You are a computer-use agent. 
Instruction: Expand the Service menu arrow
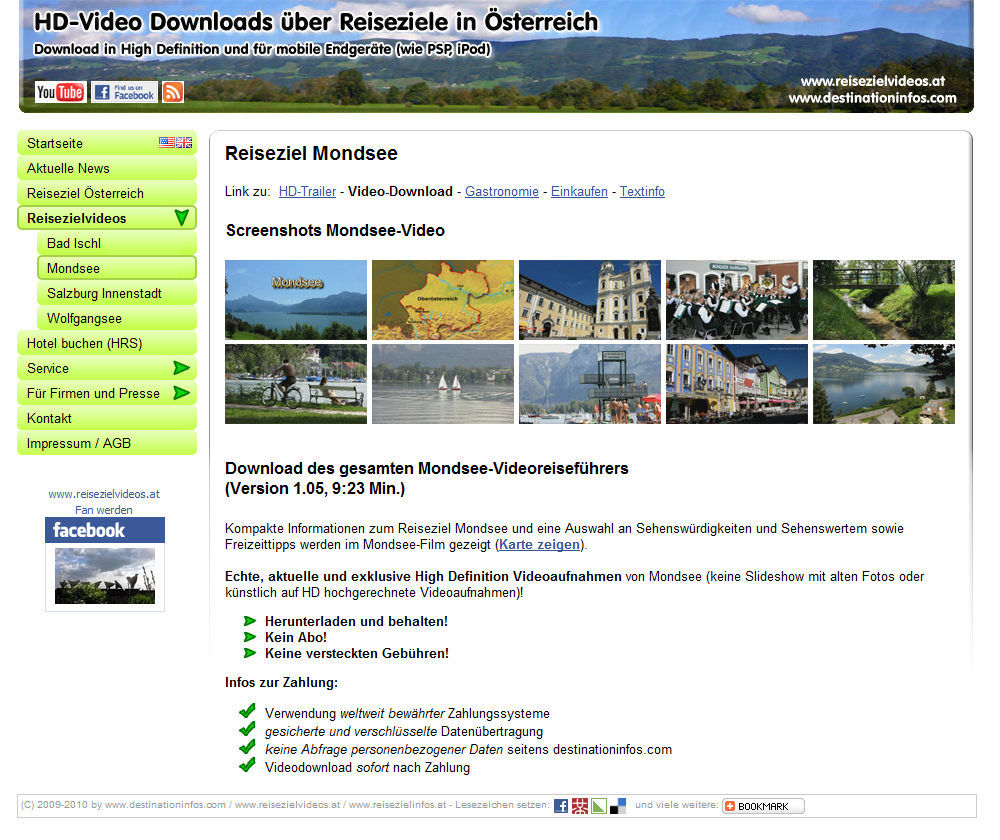point(181,368)
